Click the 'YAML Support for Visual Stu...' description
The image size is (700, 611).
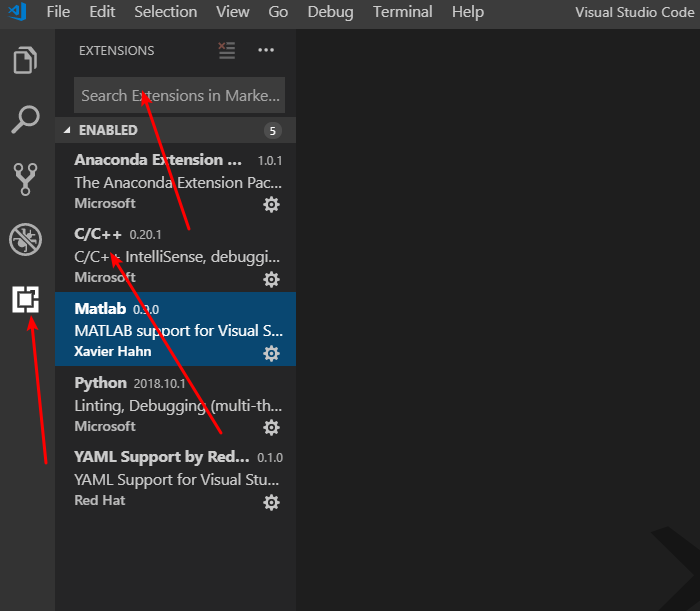coord(177,480)
